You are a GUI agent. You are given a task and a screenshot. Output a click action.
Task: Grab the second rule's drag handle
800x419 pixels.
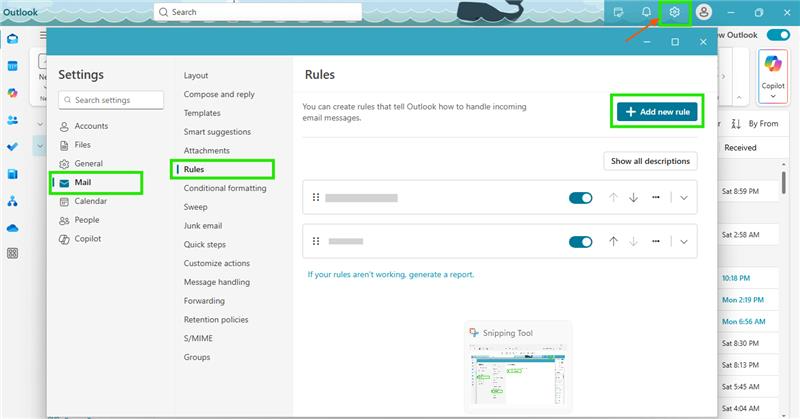pyautogui.click(x=316, y=241)
